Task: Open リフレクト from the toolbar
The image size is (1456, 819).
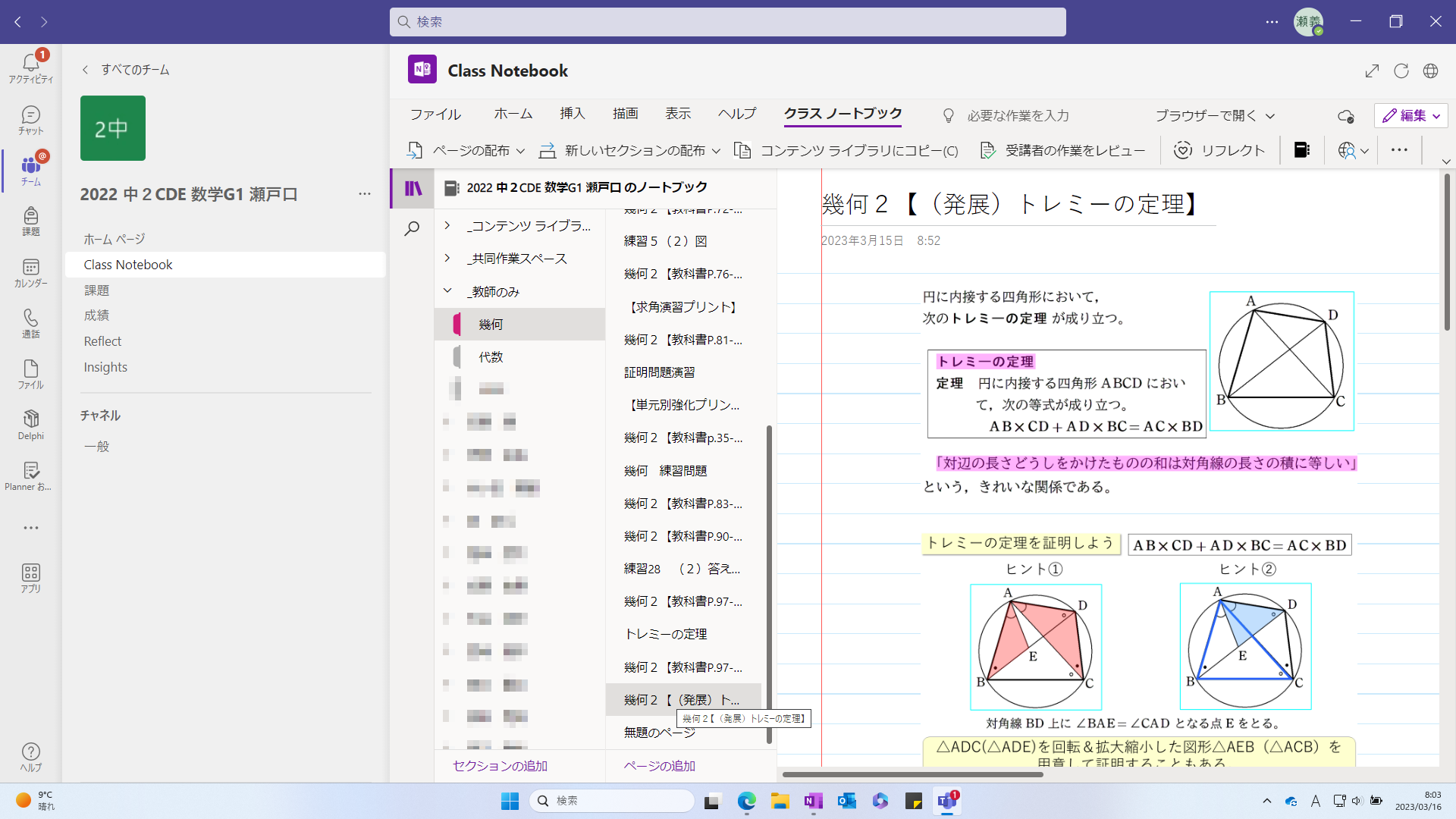Action: click(1219, 150)
